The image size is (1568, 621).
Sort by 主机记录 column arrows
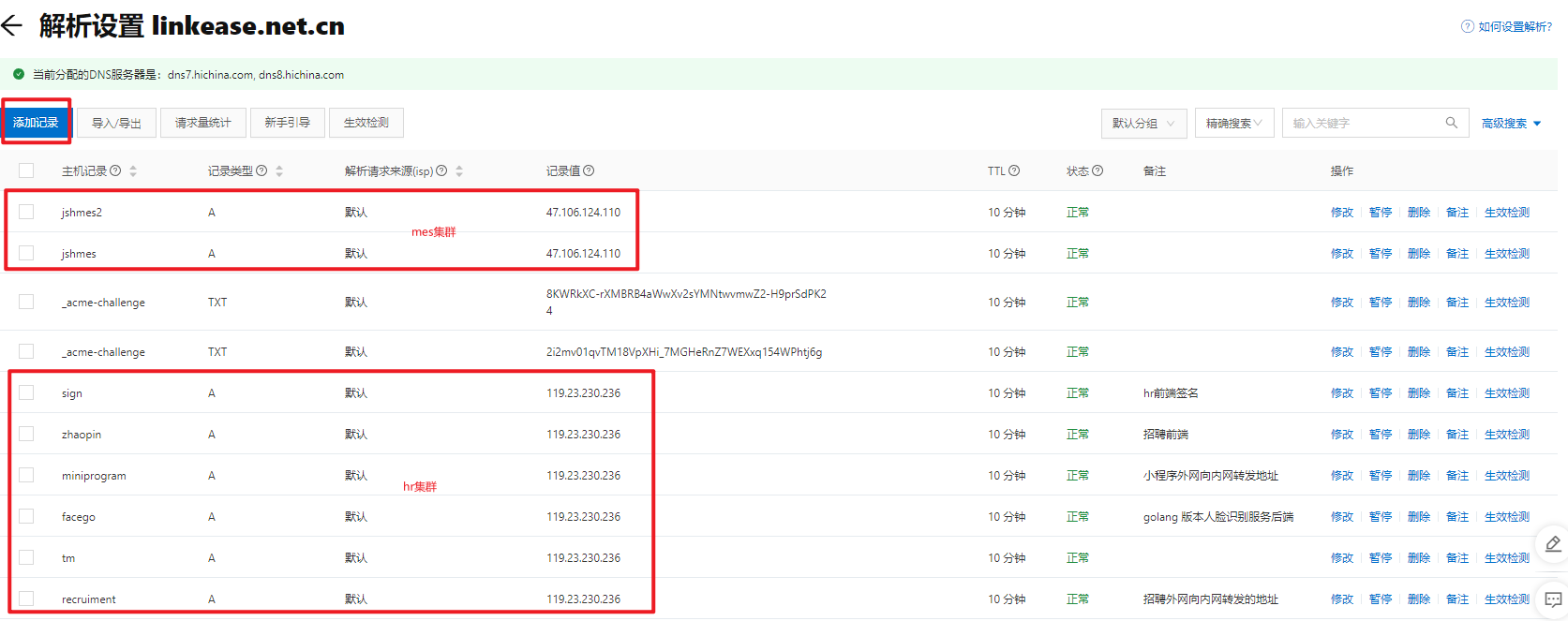pyautogui.click(x=133, y=170)
